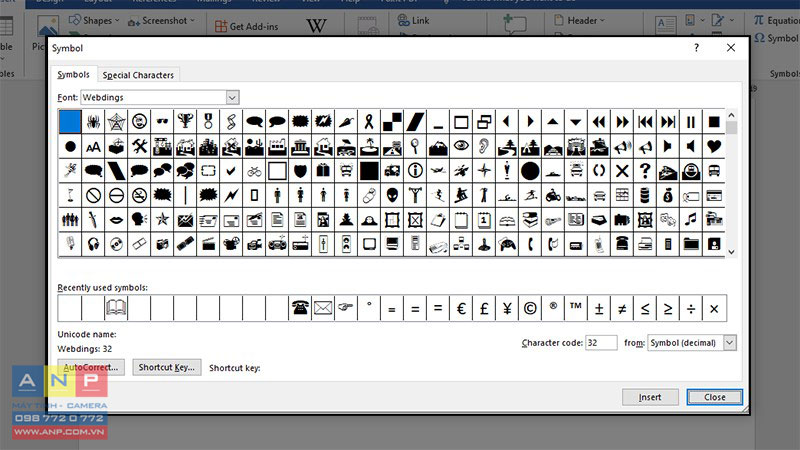Open dialog help question mark
This screenshot has width=800, height=450.
(x=696, y=48)
